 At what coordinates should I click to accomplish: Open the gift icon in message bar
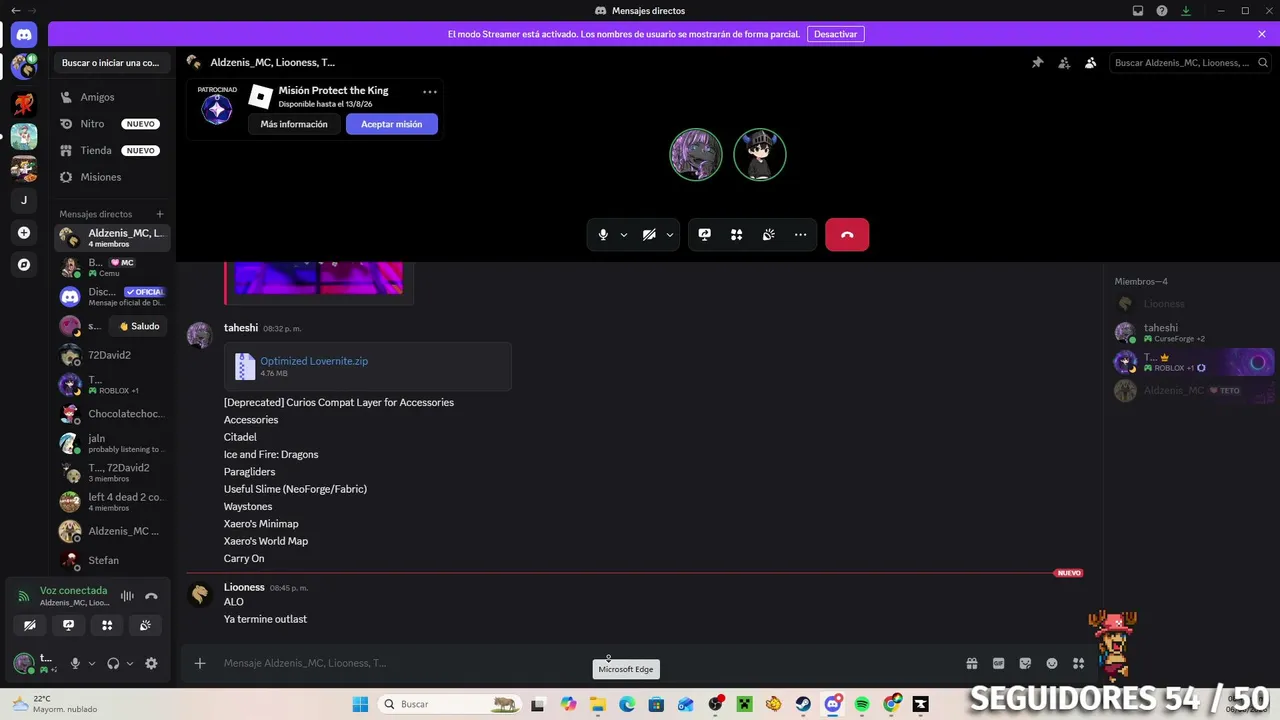click(971, 663)
